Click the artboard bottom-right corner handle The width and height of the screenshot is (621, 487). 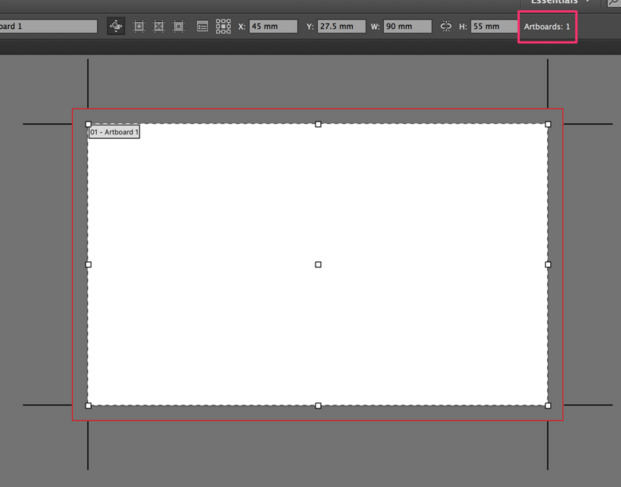tap(548, 405)
